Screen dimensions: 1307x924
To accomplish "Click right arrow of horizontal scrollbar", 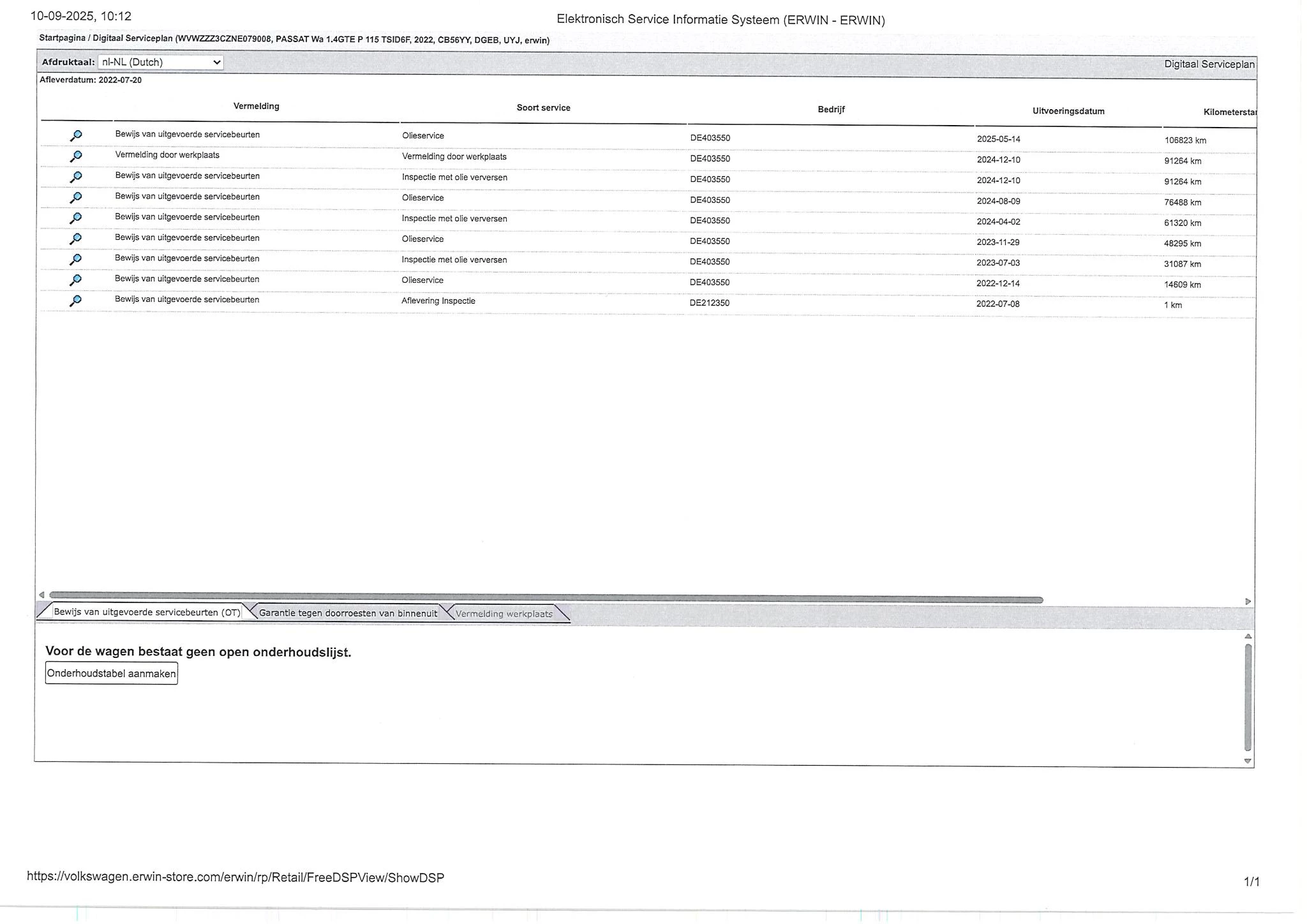I will click(x=1248, y=601).
